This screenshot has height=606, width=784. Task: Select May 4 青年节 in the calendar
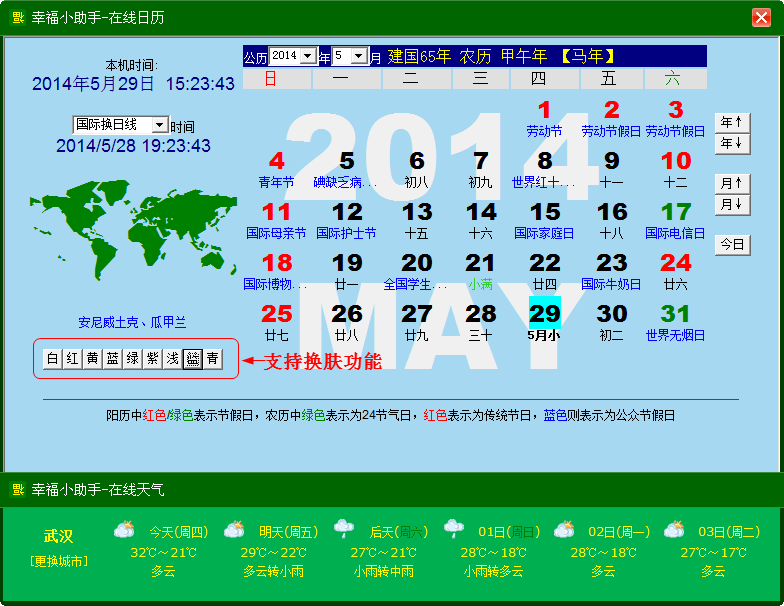tap(276, 170)
